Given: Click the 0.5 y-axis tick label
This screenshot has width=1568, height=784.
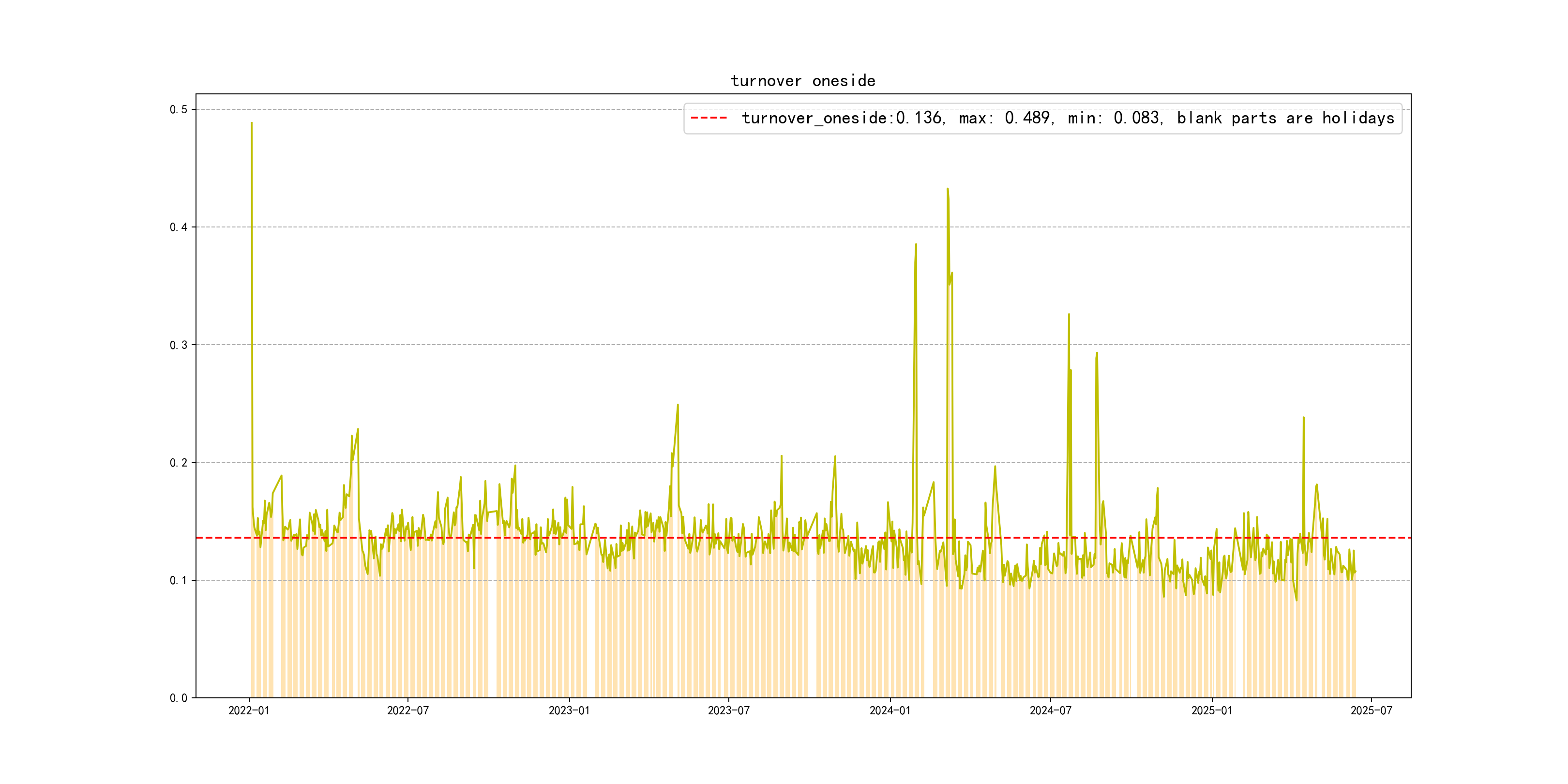Looking at the screenshot, I should pos(179,109).
